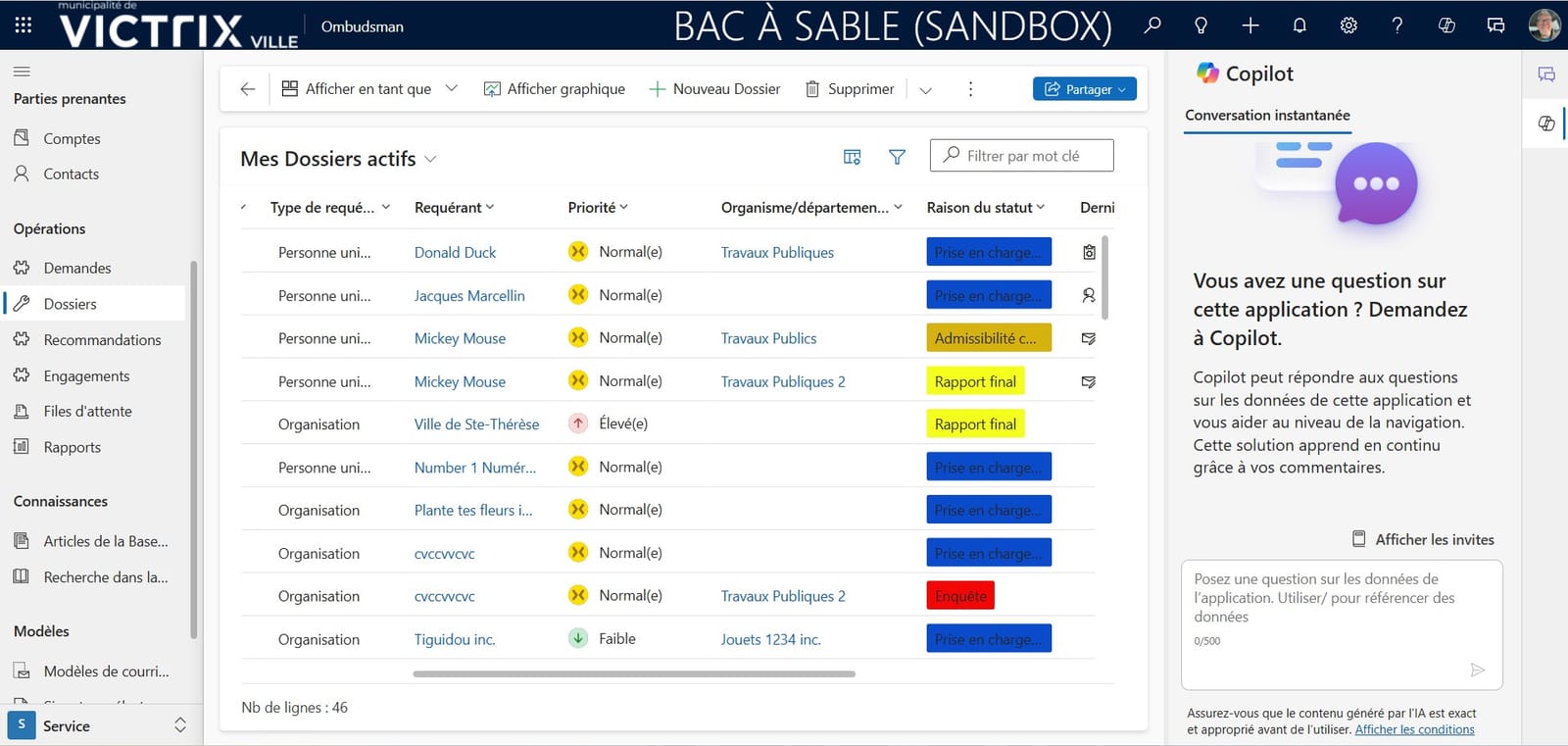Select the Conversation instantanée tab
Screen dimensions: 1568x746
(1267, 116)
